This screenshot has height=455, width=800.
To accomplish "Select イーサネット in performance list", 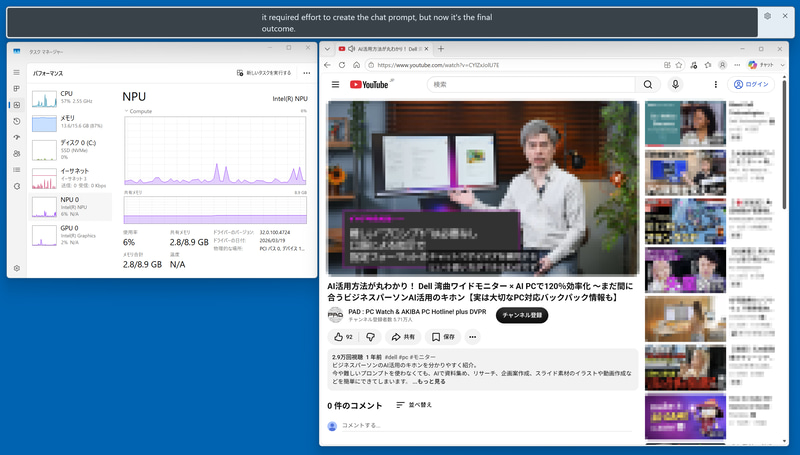I will click(x=70, y=179).
